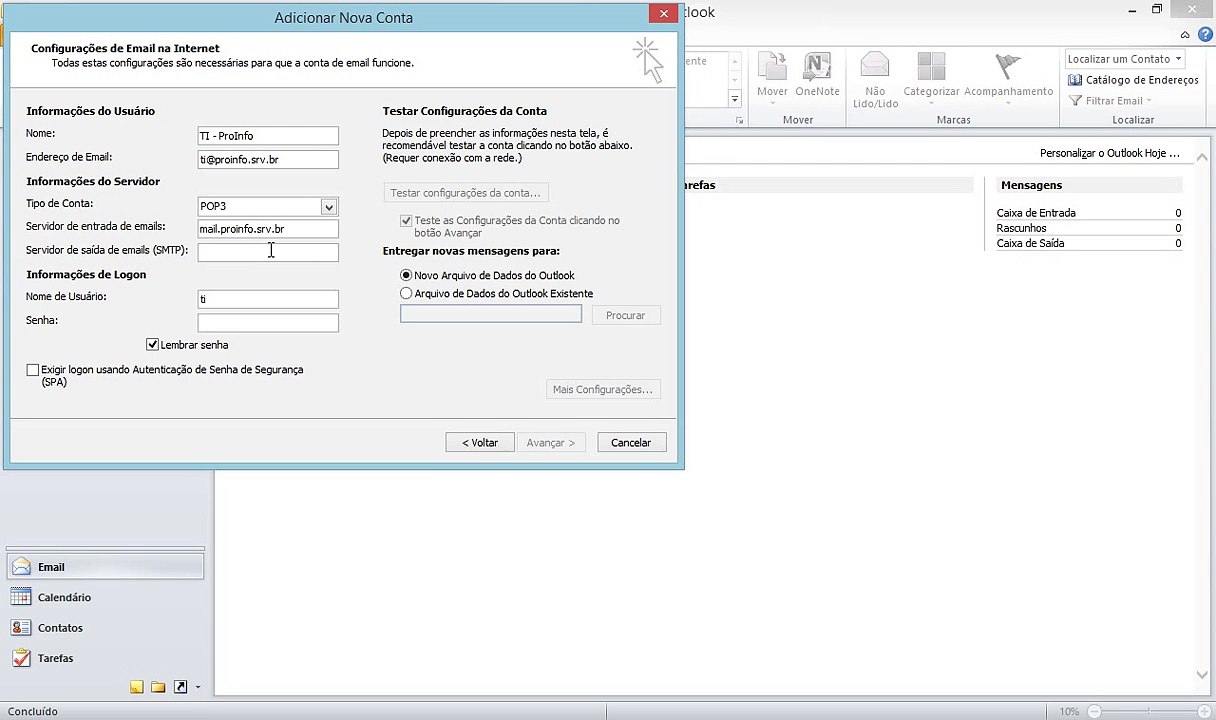Close the Adicionar Nova Conta dialog

(x=663, y=13)
